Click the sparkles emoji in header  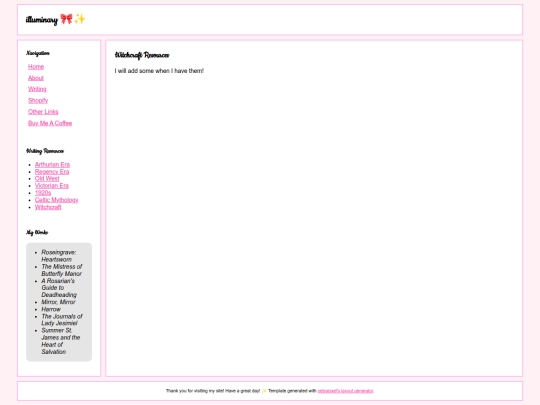pos(79,19)
